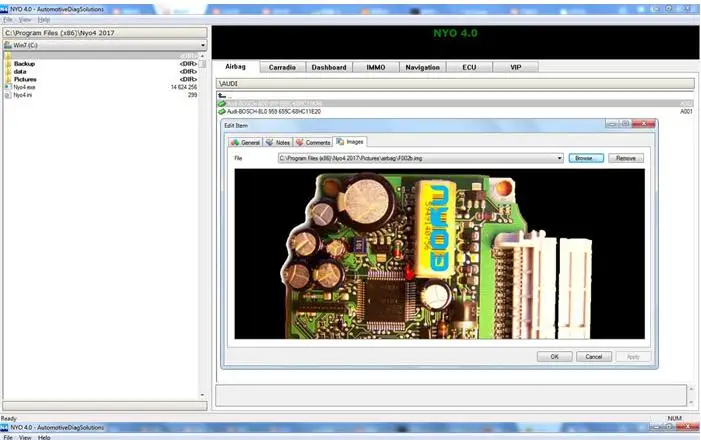The image size is (701, 440).
Task: Close the Edit Item dialog
Action: point(644,124)
